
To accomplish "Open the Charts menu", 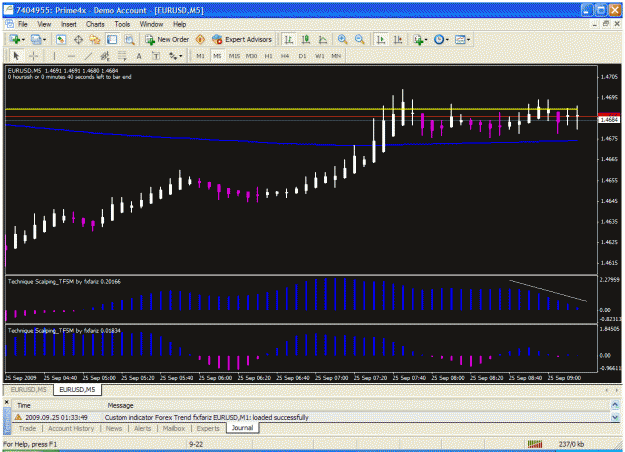I will coord(95,24).
